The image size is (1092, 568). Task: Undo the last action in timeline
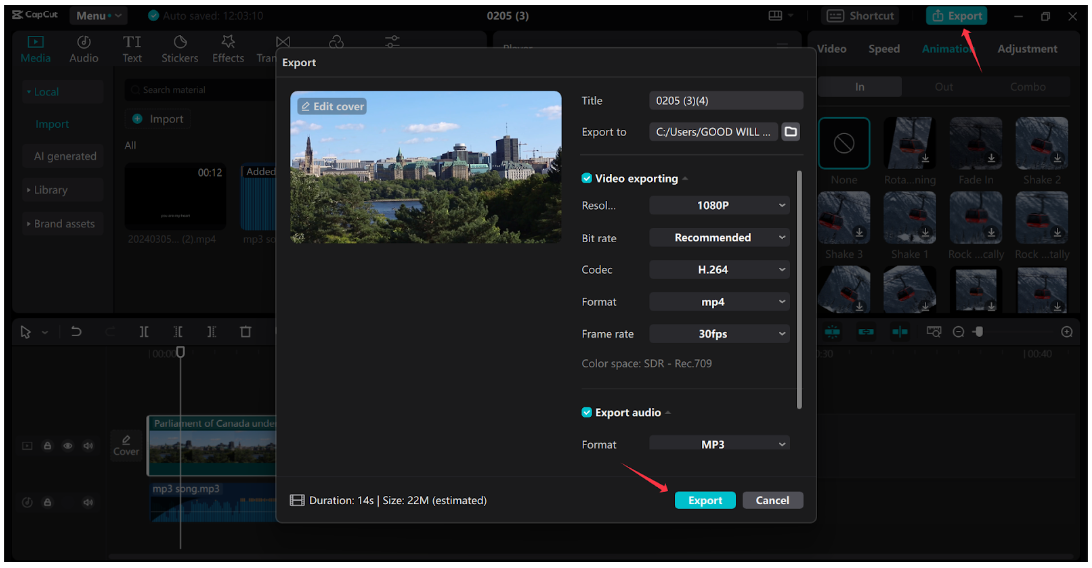[76, 332]
